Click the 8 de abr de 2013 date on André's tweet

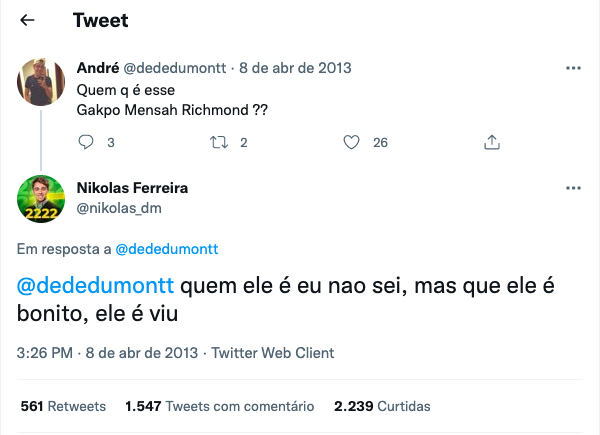295,68
